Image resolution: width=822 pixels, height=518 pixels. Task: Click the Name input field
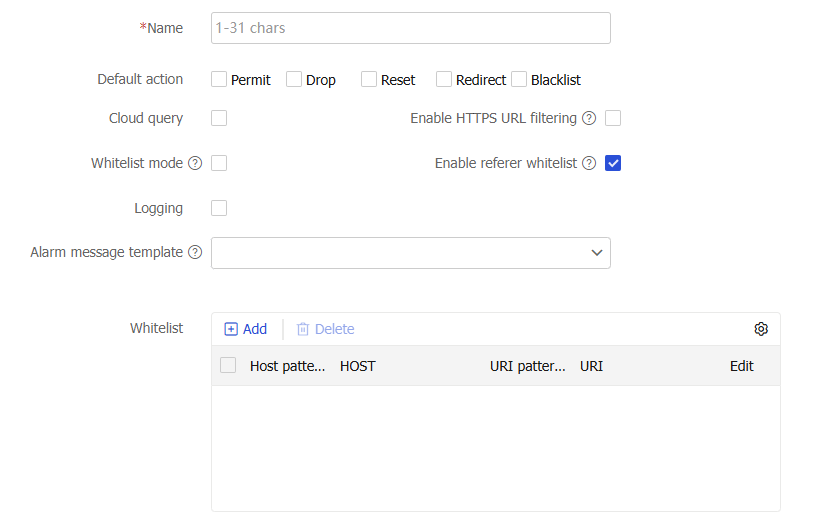click(410, 28)
